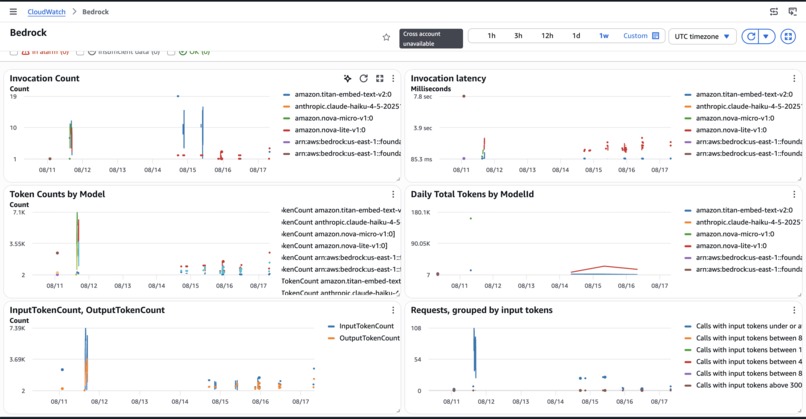Screen dimensions: 806x419
Task: Select the 1d time range
Action: (x=576, y=35)
